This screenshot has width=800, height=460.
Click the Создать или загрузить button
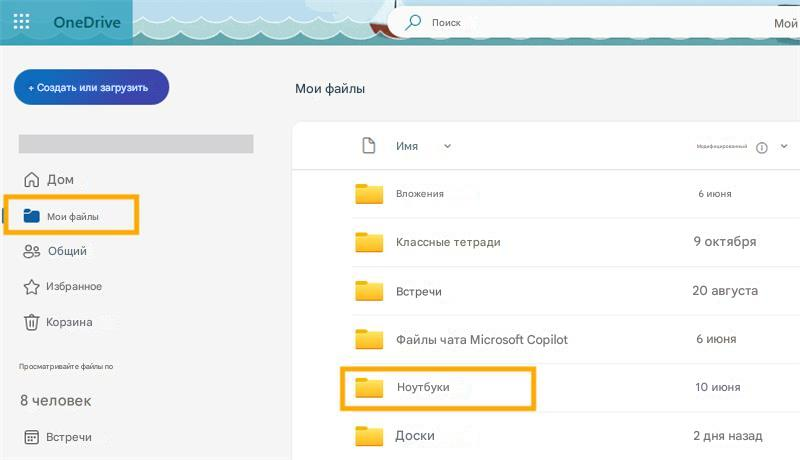(x=91, y=87)
